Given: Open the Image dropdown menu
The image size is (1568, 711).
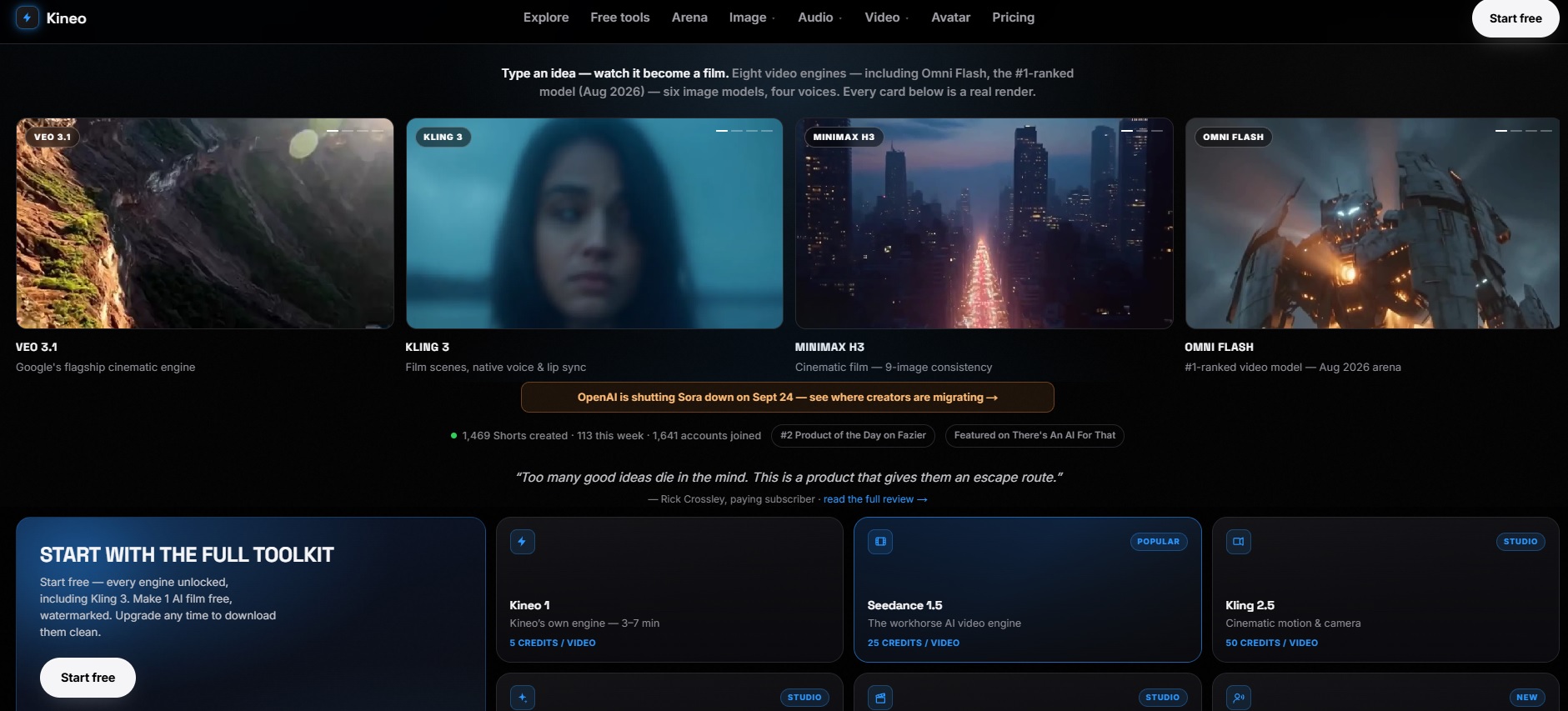Looking at the screenshot, I should click(752, 18).
